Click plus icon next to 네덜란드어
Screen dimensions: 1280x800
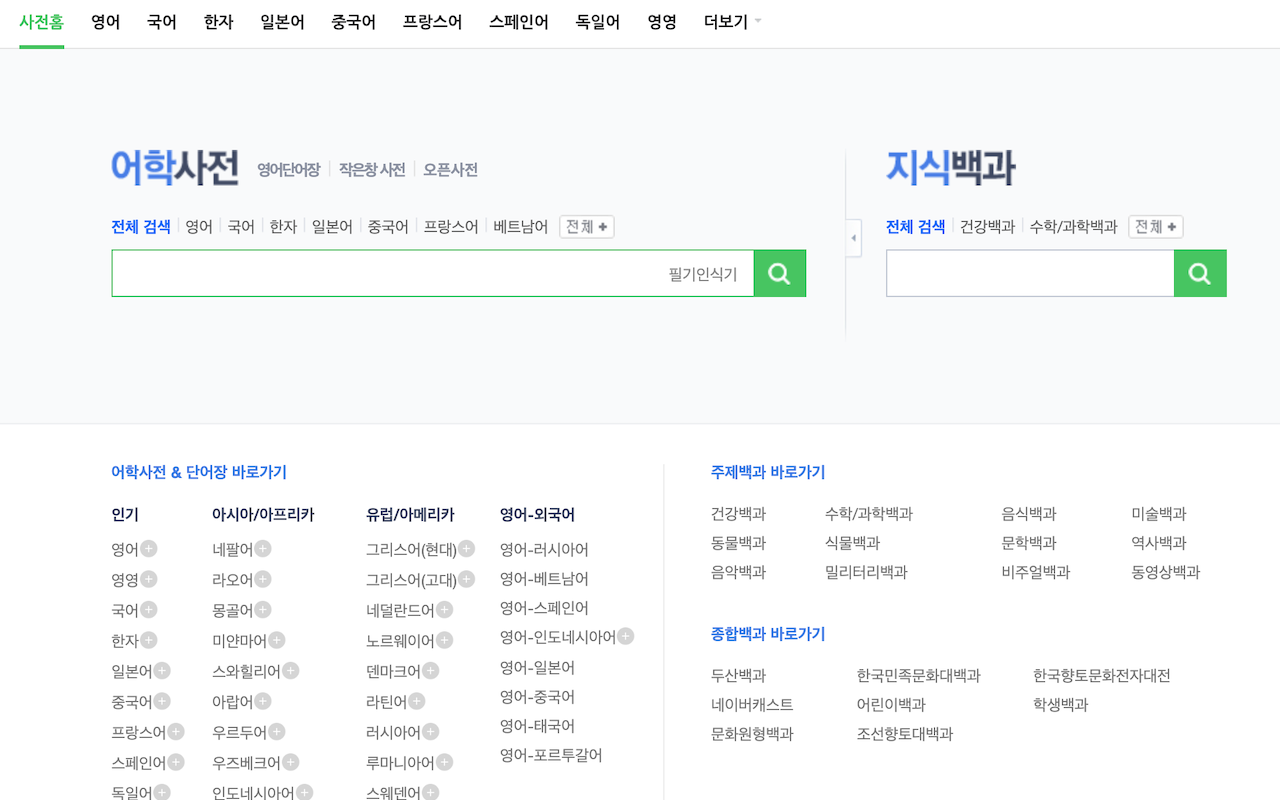445,609
